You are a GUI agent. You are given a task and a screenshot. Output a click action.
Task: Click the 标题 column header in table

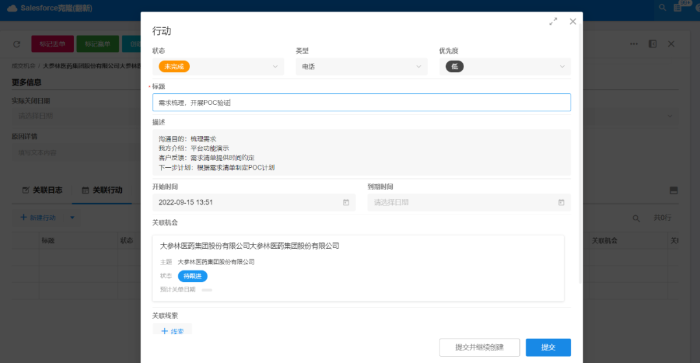[x=48, y=240]
